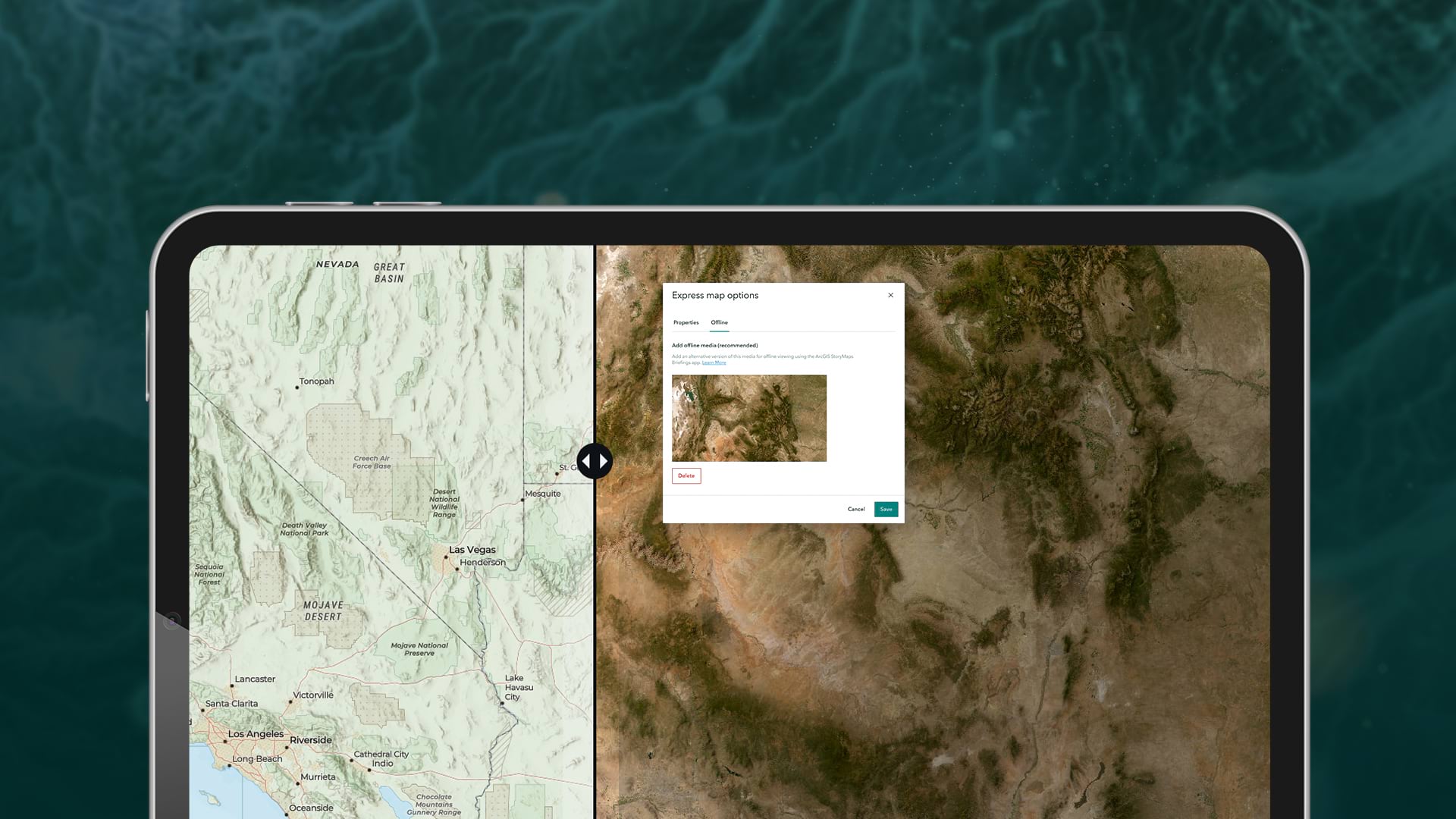Click Cancel to dismiss the dialog
This screenshot has height=819, width=1456.
click(856, 509)
